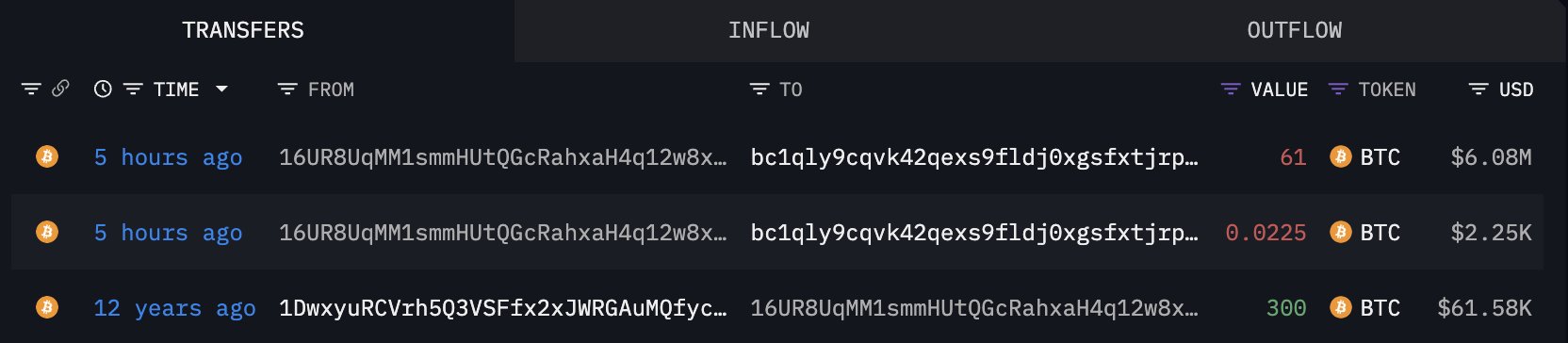Open the USD column filter icon

click(x=1478, y=90)
